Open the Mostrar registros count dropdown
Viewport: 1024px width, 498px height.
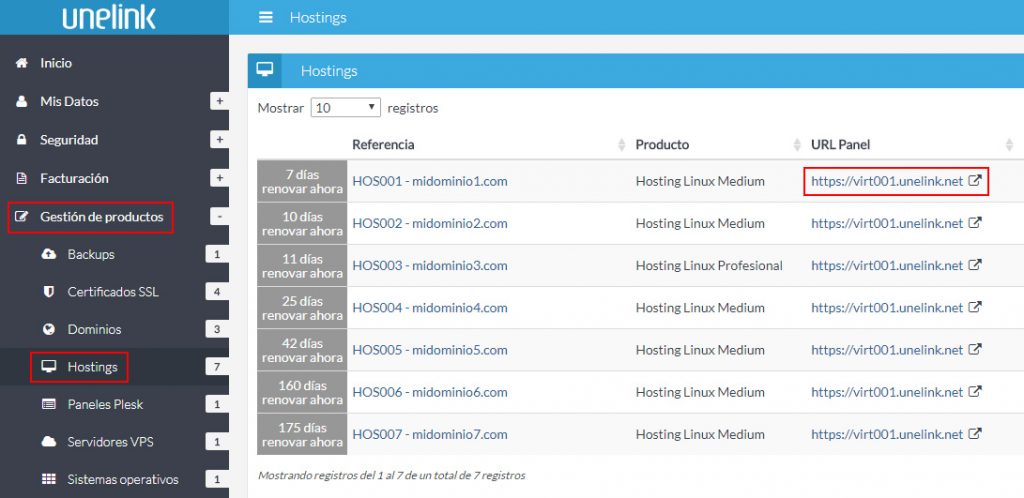pos(345,108)
